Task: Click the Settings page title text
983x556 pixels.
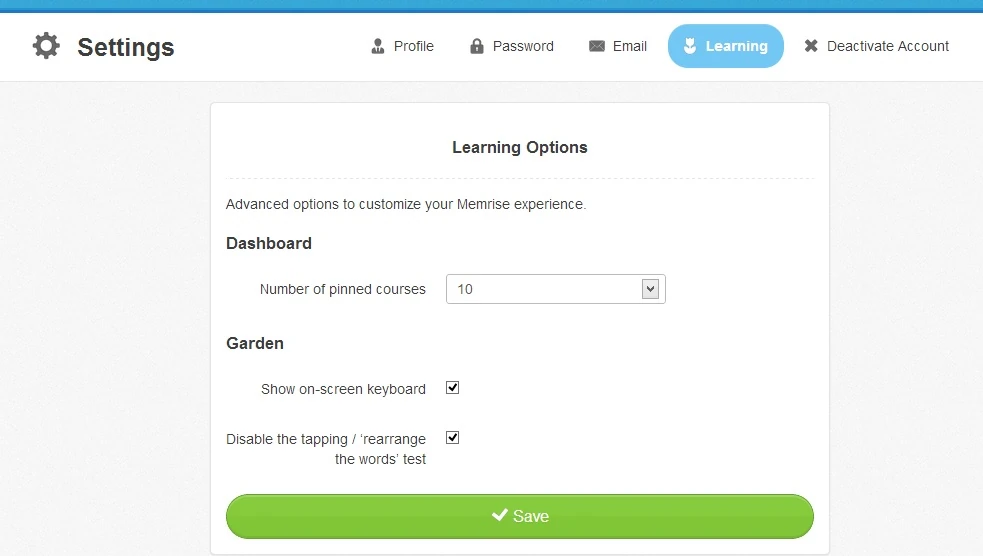Action: [x=125, y=47]
